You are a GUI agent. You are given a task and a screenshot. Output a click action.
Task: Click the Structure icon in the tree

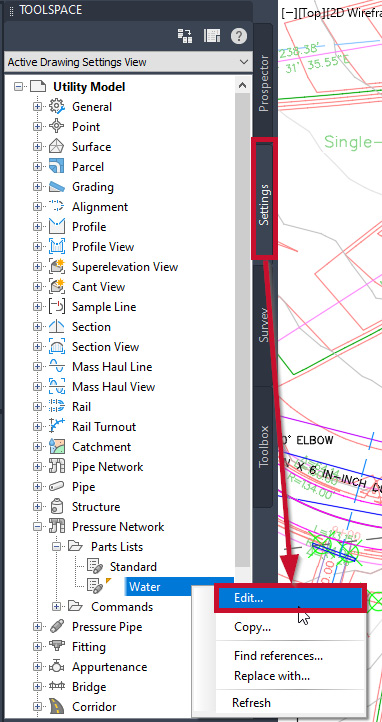[57, 507]
